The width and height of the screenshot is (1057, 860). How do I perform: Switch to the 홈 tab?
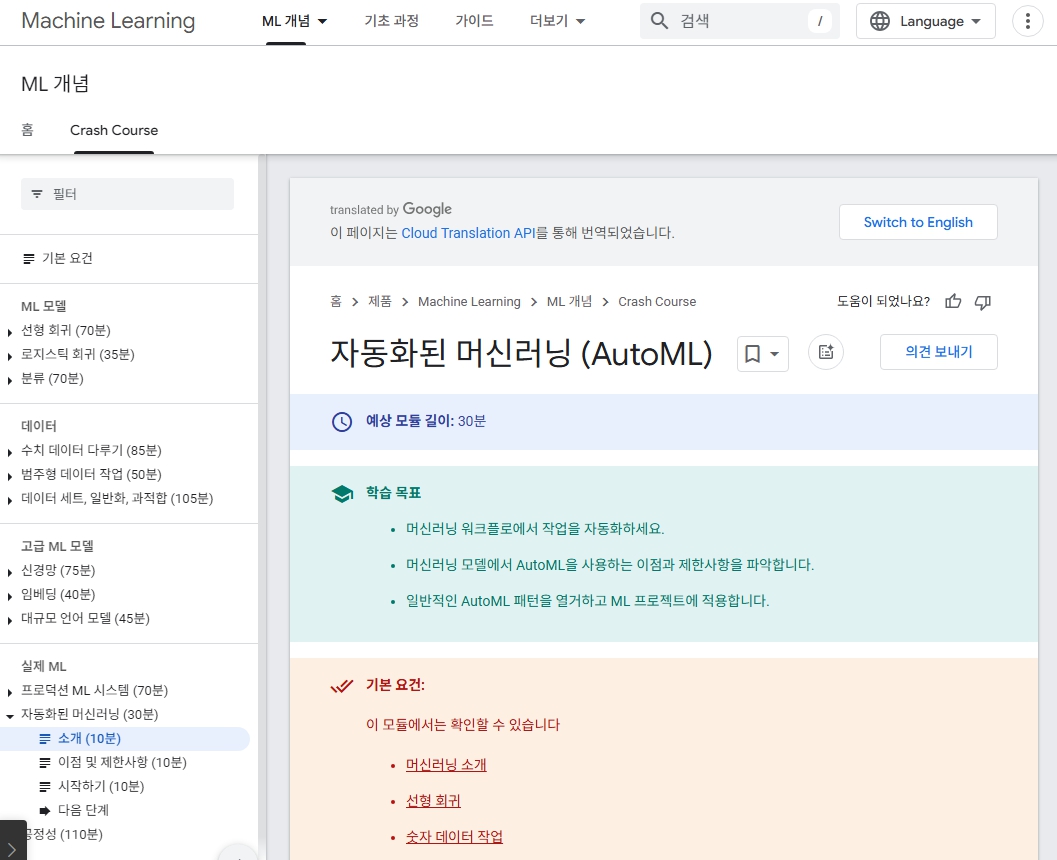point(27,130)
